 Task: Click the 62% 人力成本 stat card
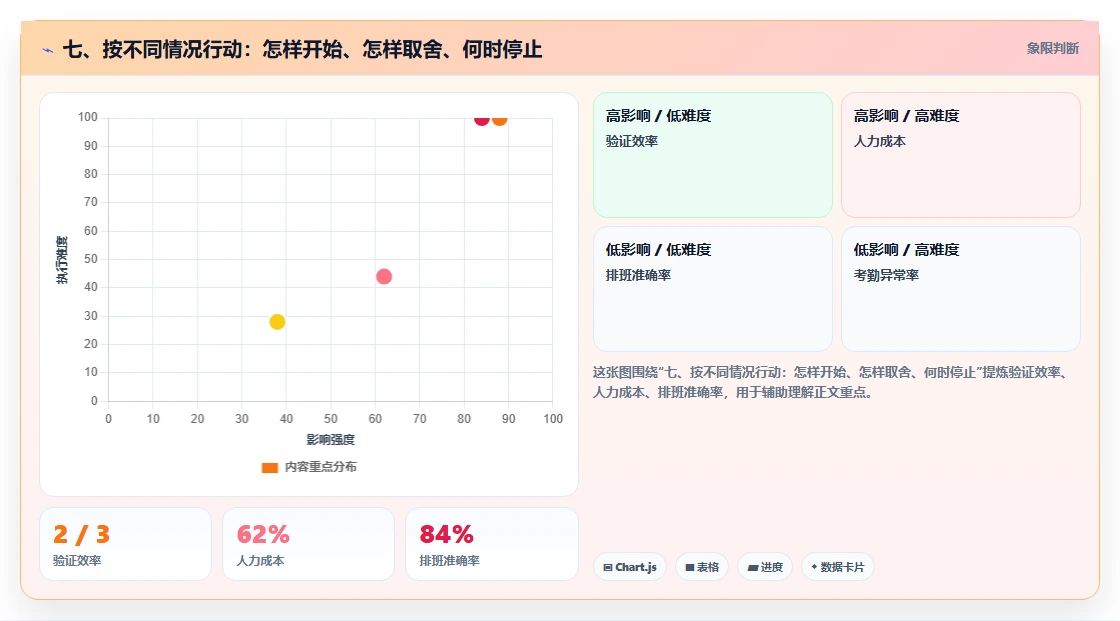click(x=309, y=545)
